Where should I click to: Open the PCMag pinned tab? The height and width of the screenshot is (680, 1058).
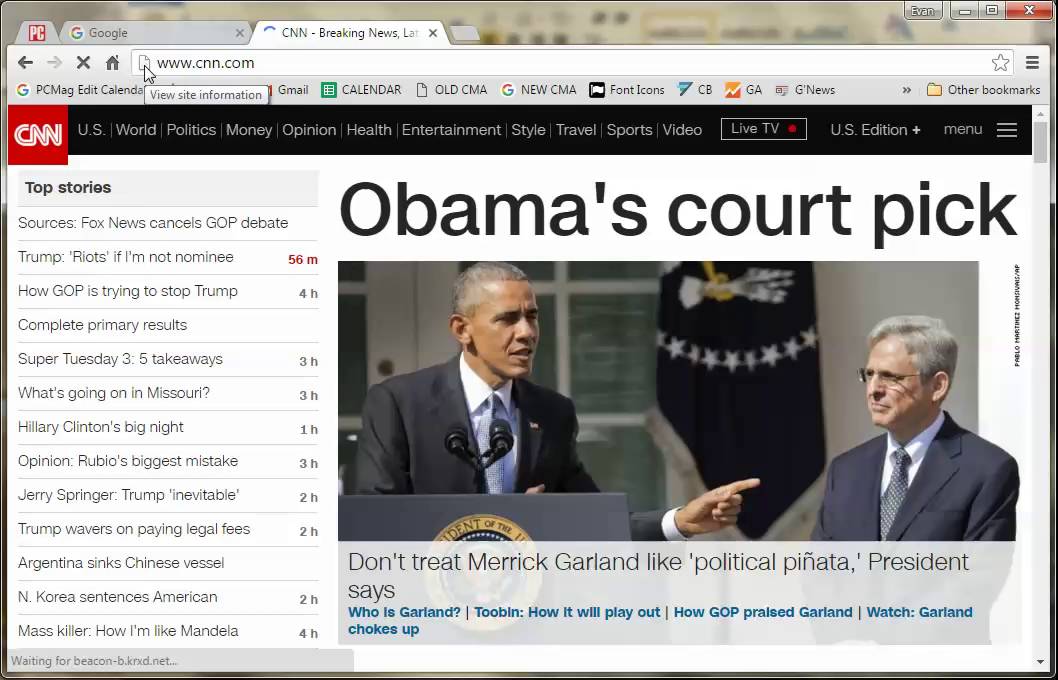[36, 32]
